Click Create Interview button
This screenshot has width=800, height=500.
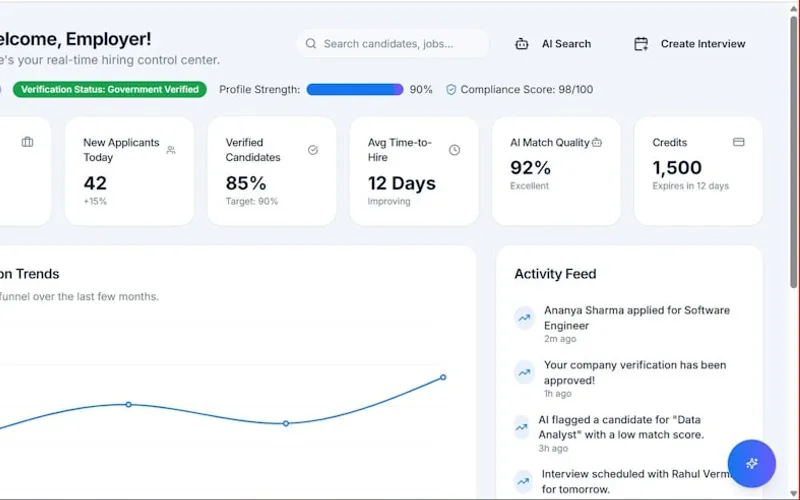689,44
